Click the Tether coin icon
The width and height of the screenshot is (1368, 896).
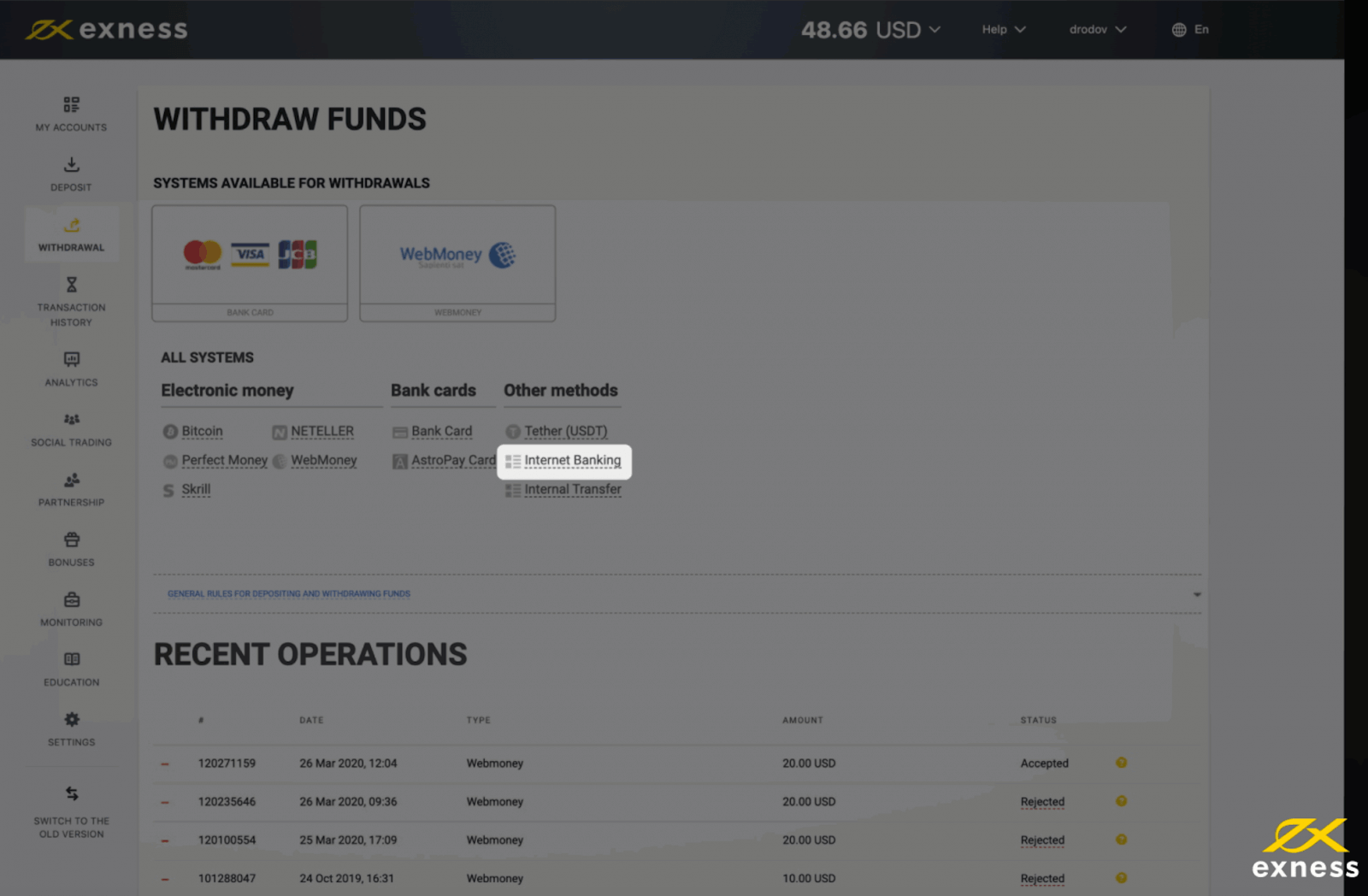pyautogui.click(x=513, y=432)
